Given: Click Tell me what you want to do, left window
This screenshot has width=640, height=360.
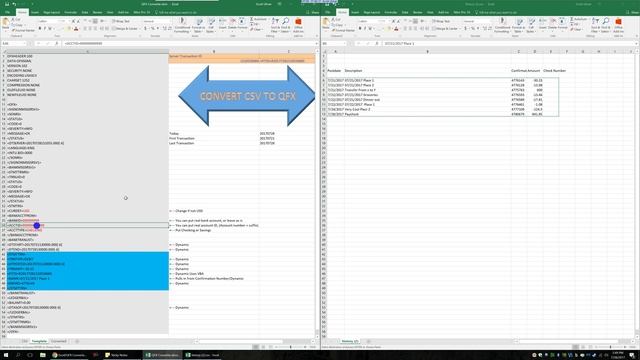Looking at the screenshot, I should (175, 13).
